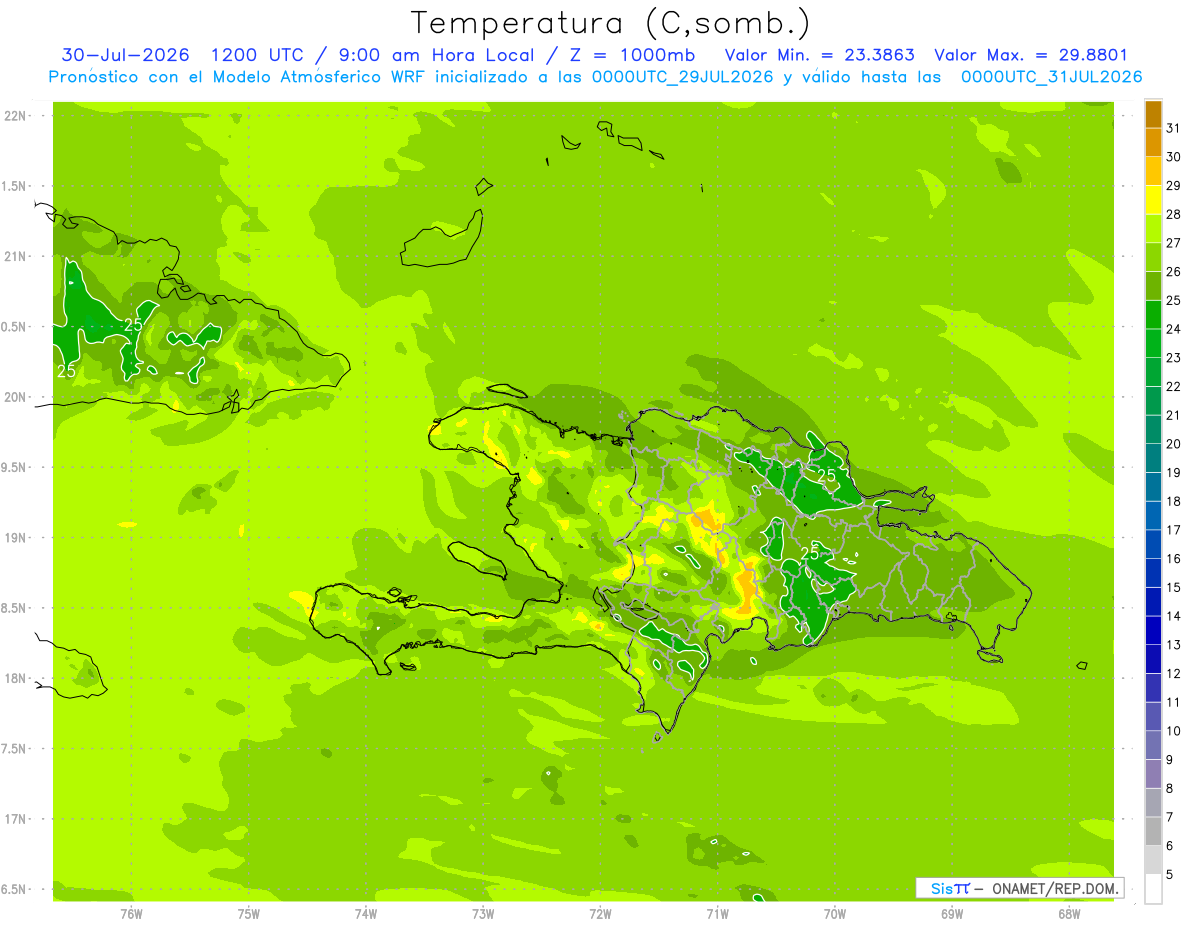Click the legend value 5
The height and width of the screenshot is (927, 1200).
pos(1169,875)
